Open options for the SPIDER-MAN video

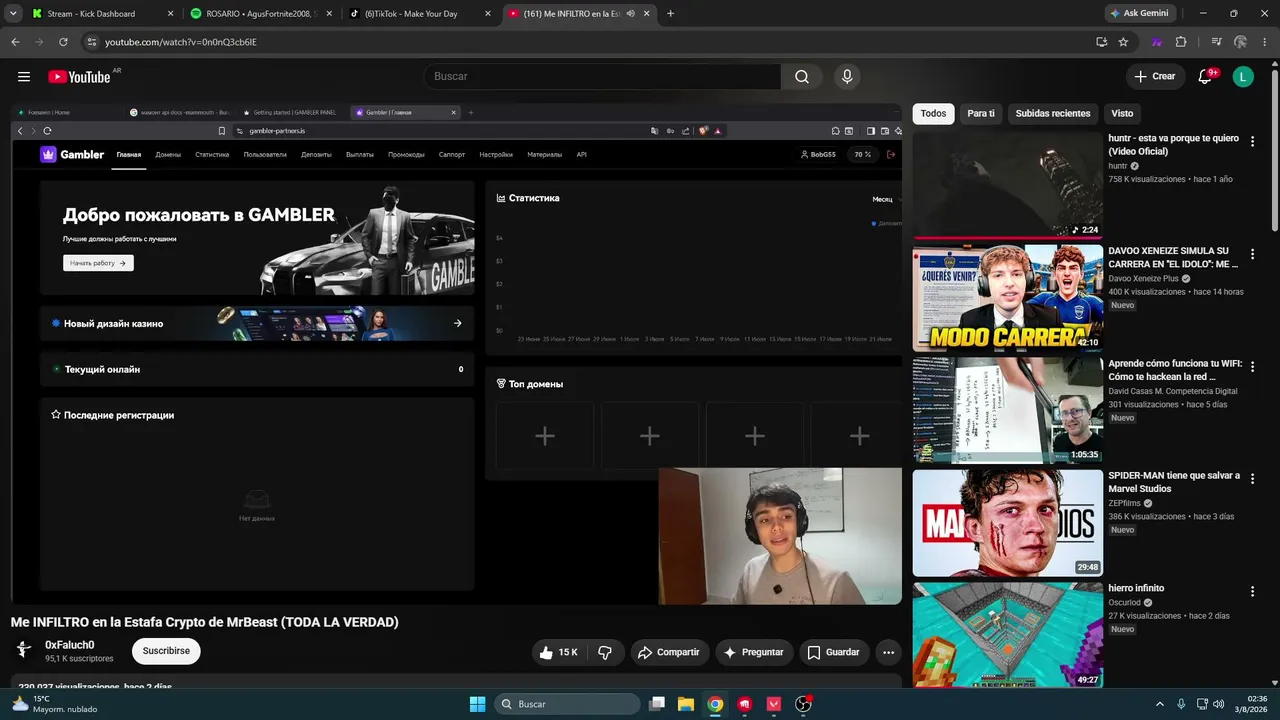point(1252,479)
